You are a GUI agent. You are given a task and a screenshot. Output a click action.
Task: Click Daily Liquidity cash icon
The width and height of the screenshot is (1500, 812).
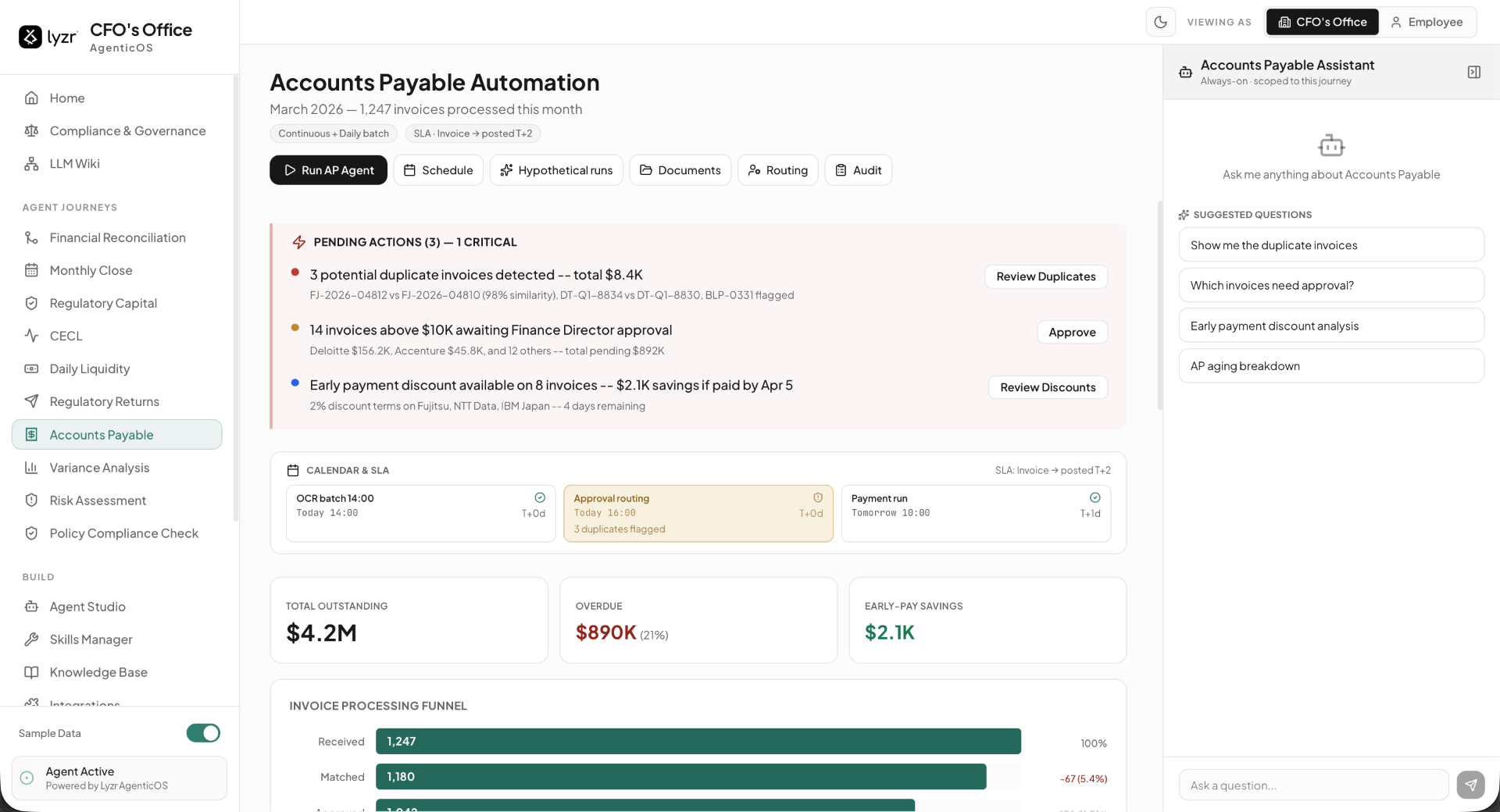pos(31,369)
